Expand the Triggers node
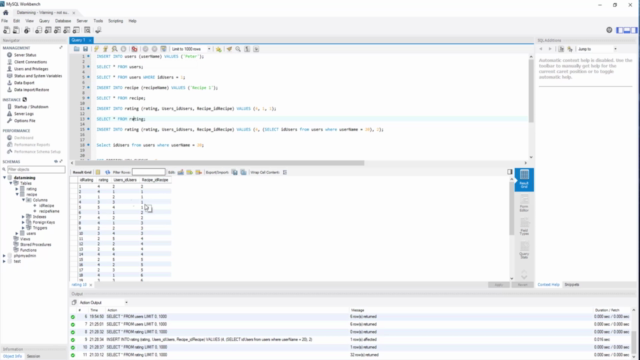 point(23,228)
